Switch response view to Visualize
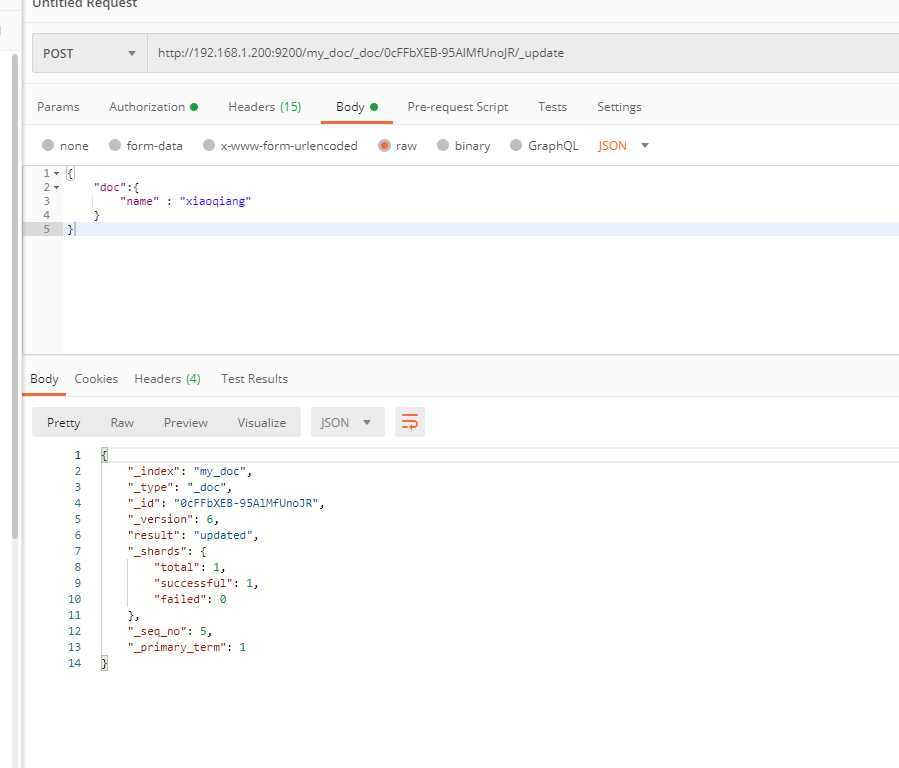This screenshot has width=899, height=768. click(261, 422)
